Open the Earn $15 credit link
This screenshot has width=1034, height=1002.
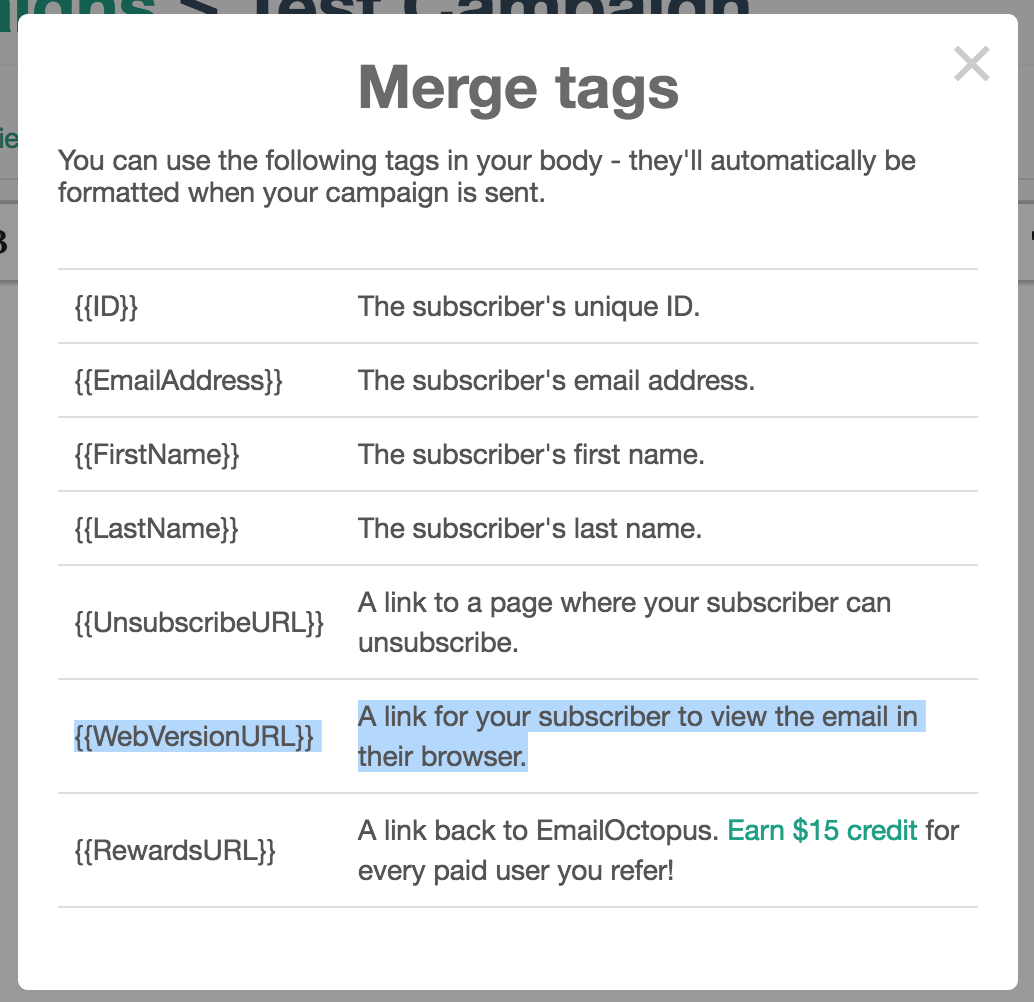tap(822, 831)
